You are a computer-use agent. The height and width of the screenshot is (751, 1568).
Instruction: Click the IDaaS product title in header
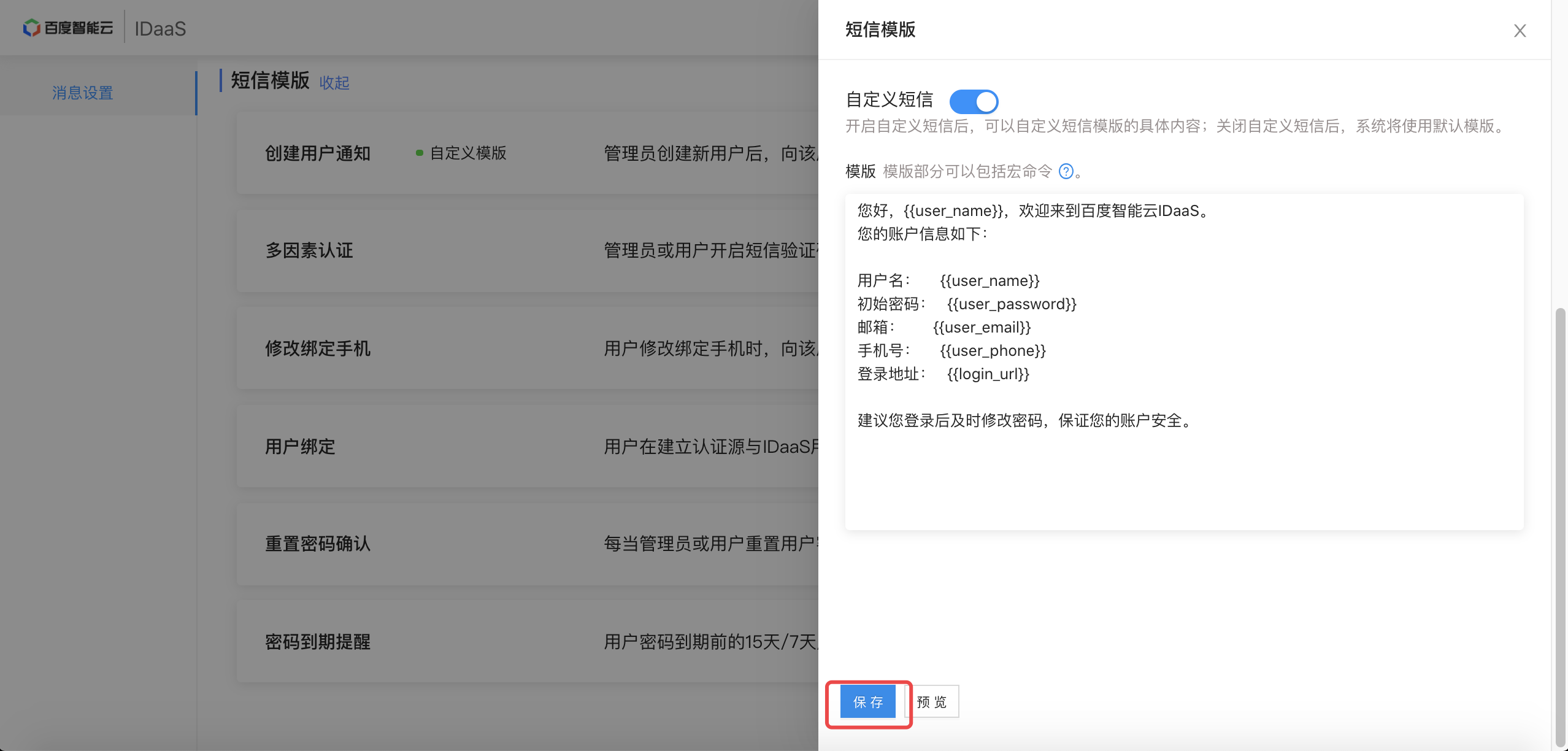[160, 29]
